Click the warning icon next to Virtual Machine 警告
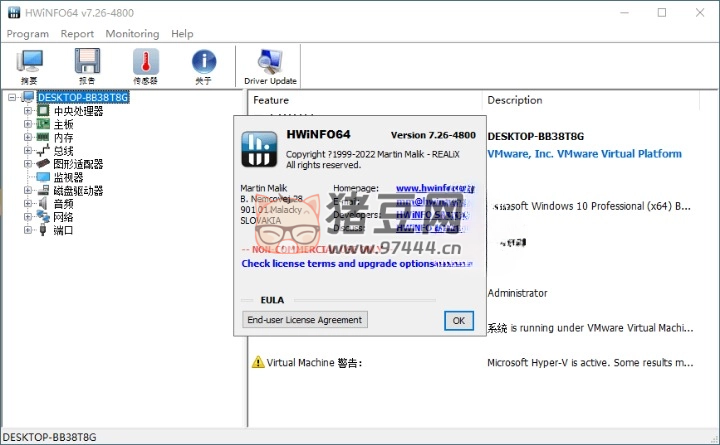 pos(258,362)
